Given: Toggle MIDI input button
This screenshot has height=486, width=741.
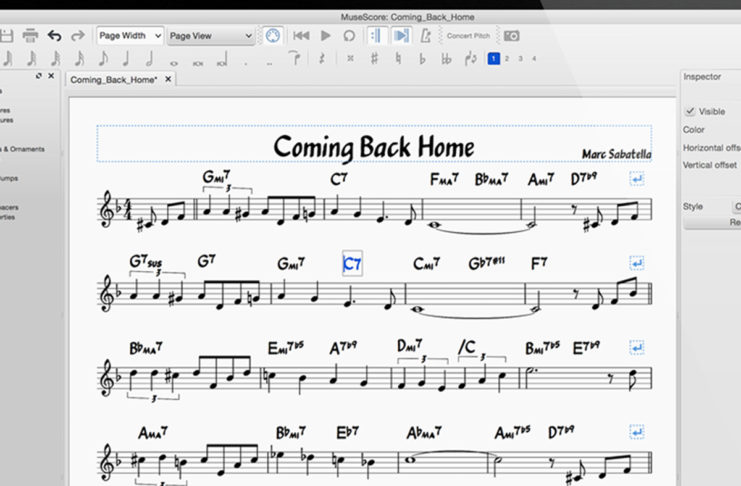Looking at the screenshot, I should click(273, 36).
